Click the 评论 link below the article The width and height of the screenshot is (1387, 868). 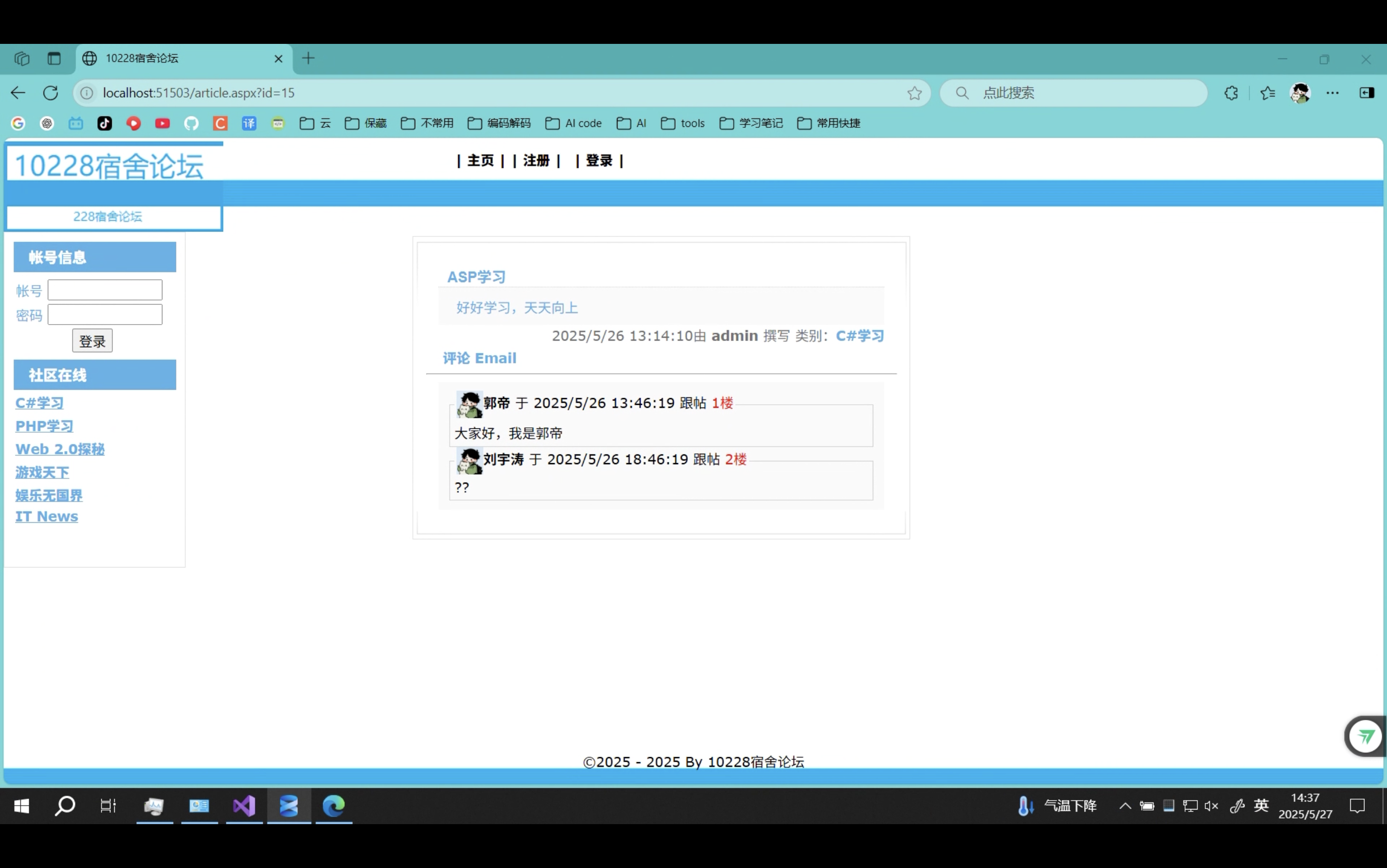pos(456,358)
